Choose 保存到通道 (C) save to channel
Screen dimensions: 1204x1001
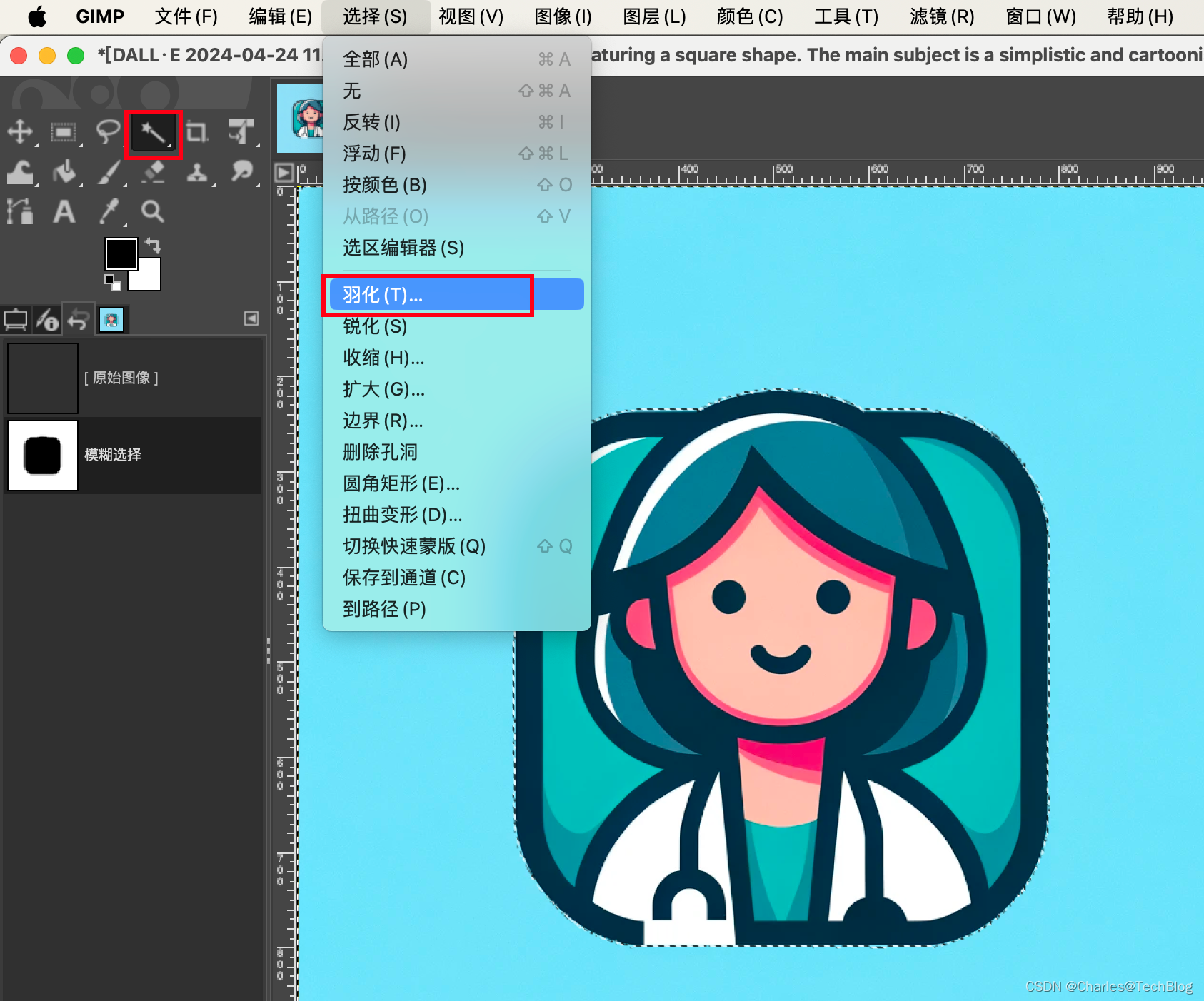point(456,578)
